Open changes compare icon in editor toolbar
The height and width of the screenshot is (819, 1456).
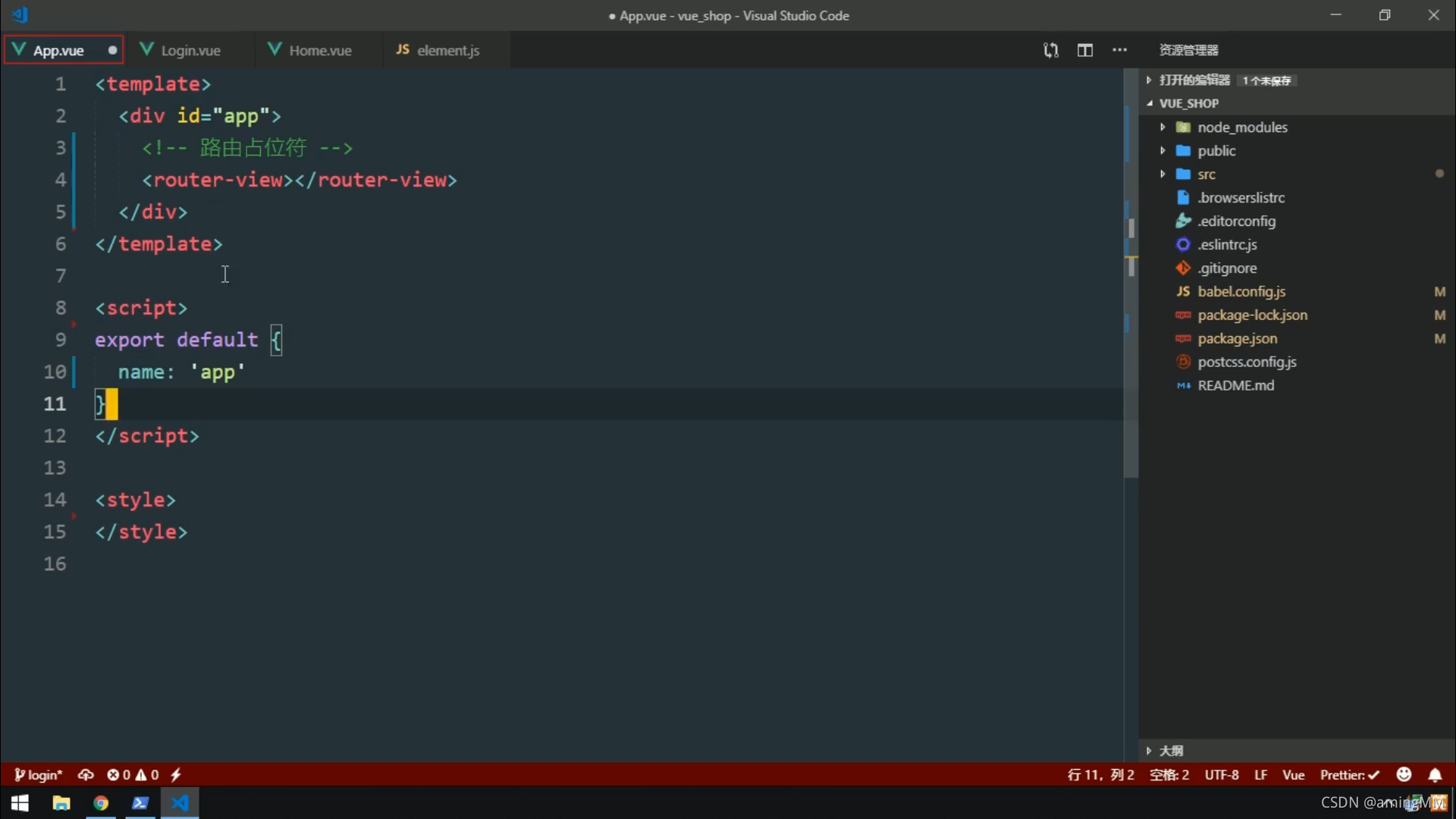(x=1050, y=50)
